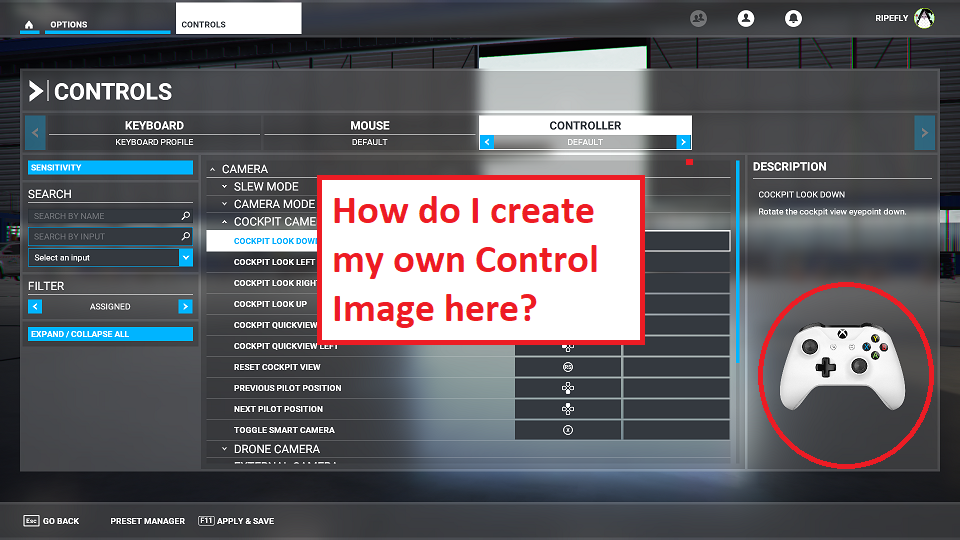Select the Previous Pilot Position d-pad binding
960x540 pixels.
coord(568,388)
